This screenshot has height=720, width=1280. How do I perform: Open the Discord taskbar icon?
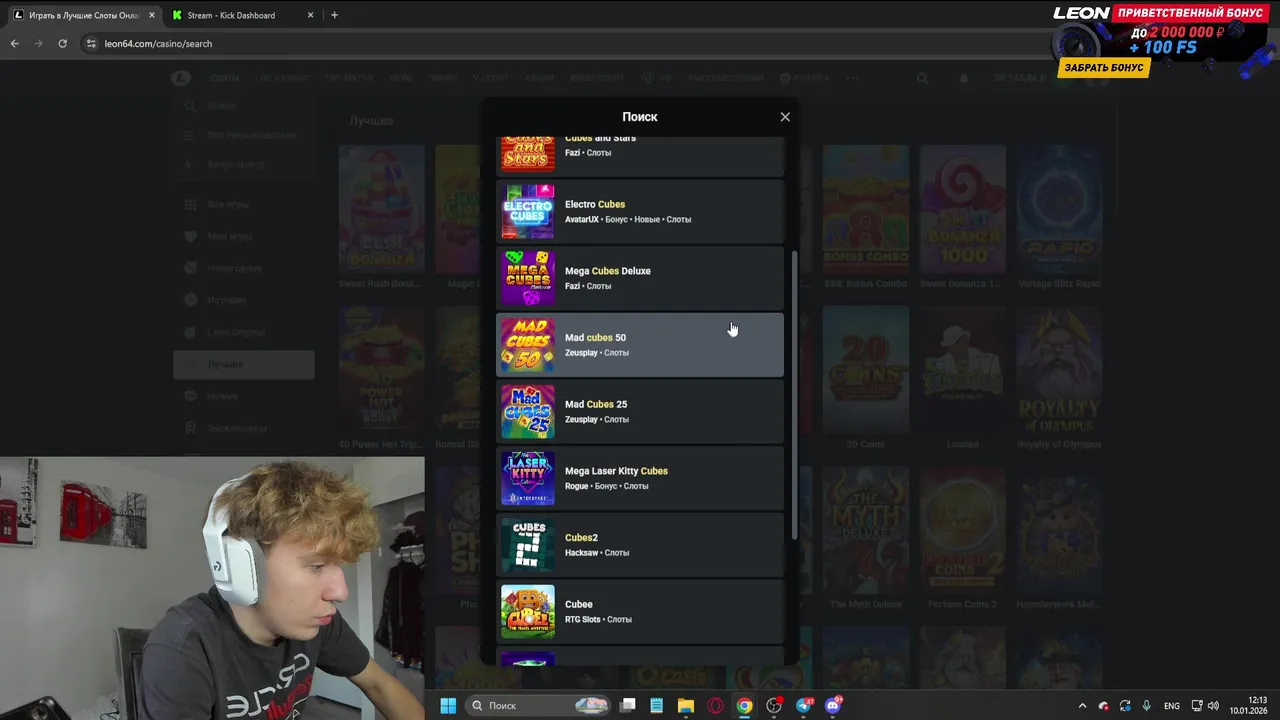click(x=833, y=706)
